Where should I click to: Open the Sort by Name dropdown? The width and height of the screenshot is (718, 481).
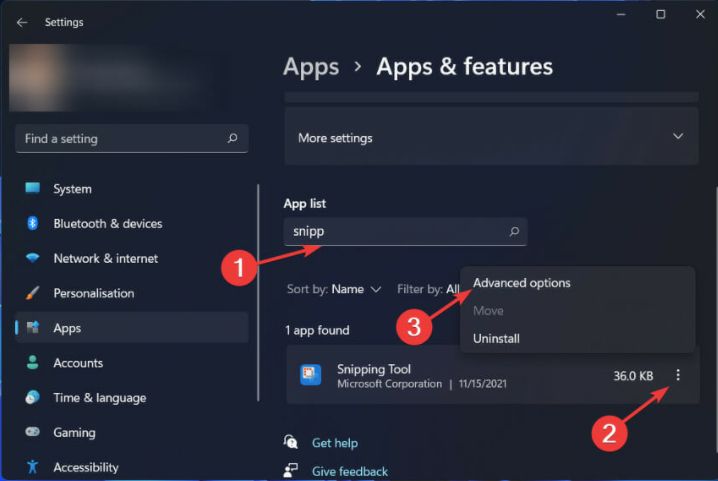(x=334, y=289)
